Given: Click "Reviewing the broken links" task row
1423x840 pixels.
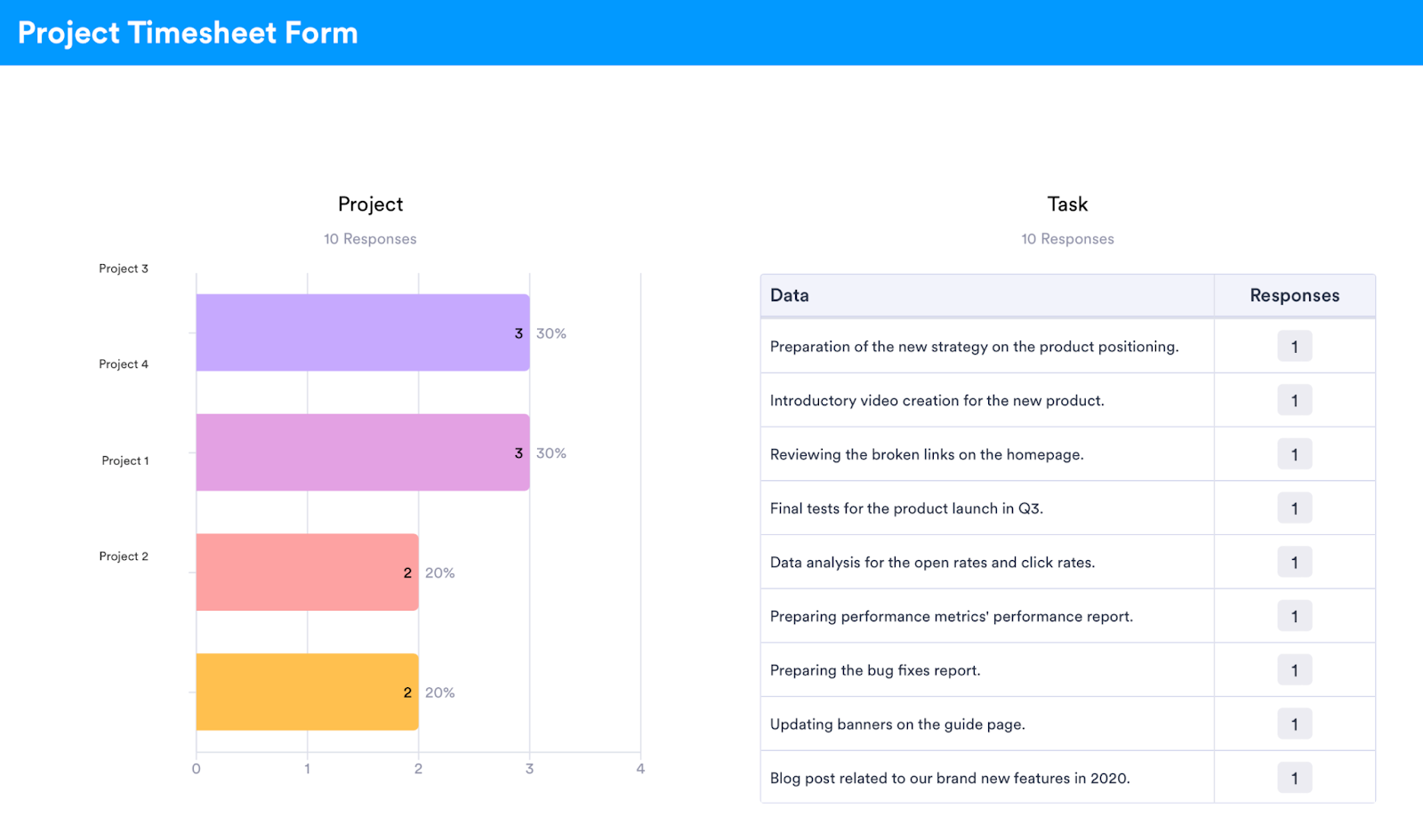Looking at the screenshot, I should pos(926,455).
